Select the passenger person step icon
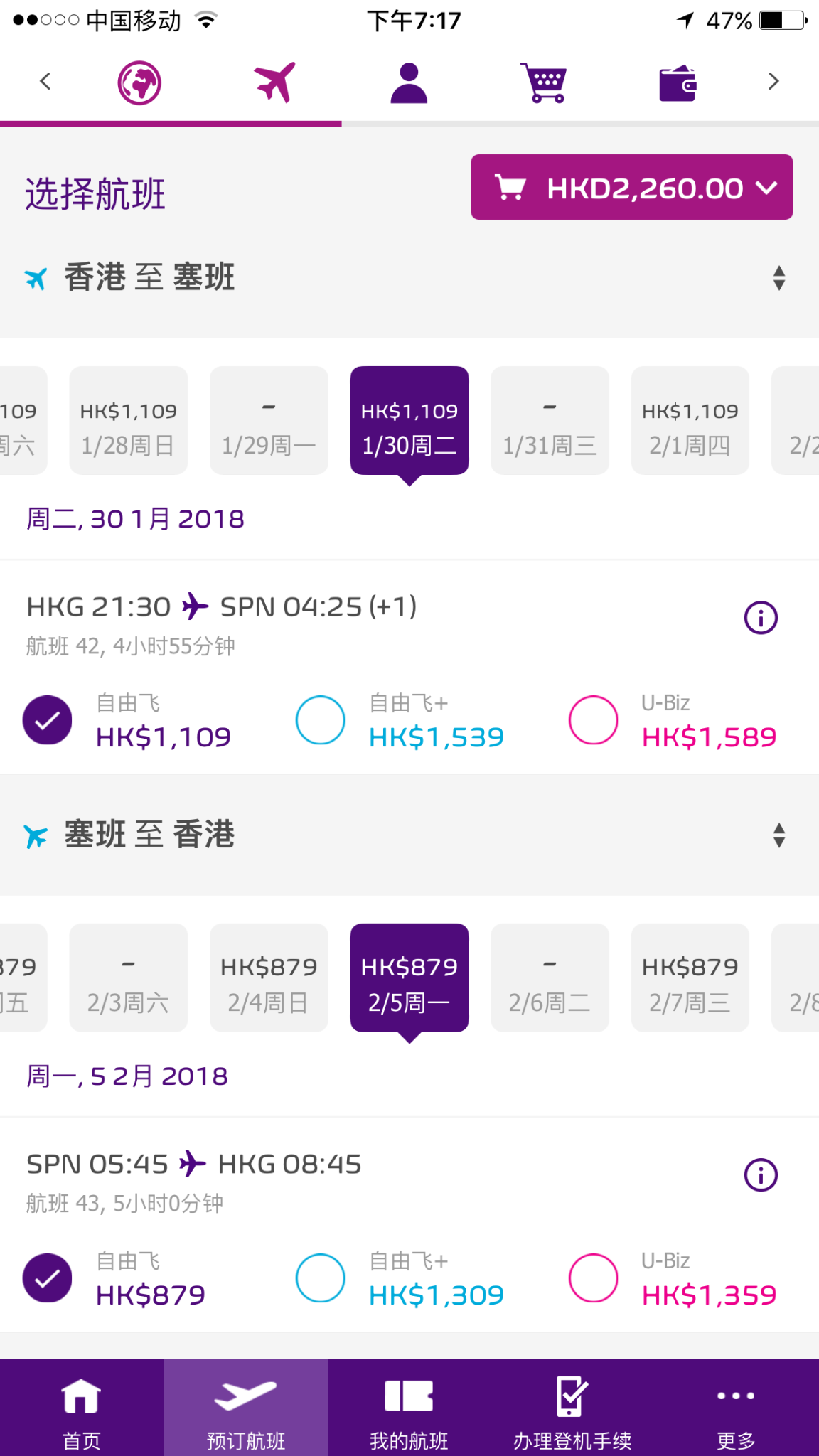819x1456 pixels. point(409,82)
